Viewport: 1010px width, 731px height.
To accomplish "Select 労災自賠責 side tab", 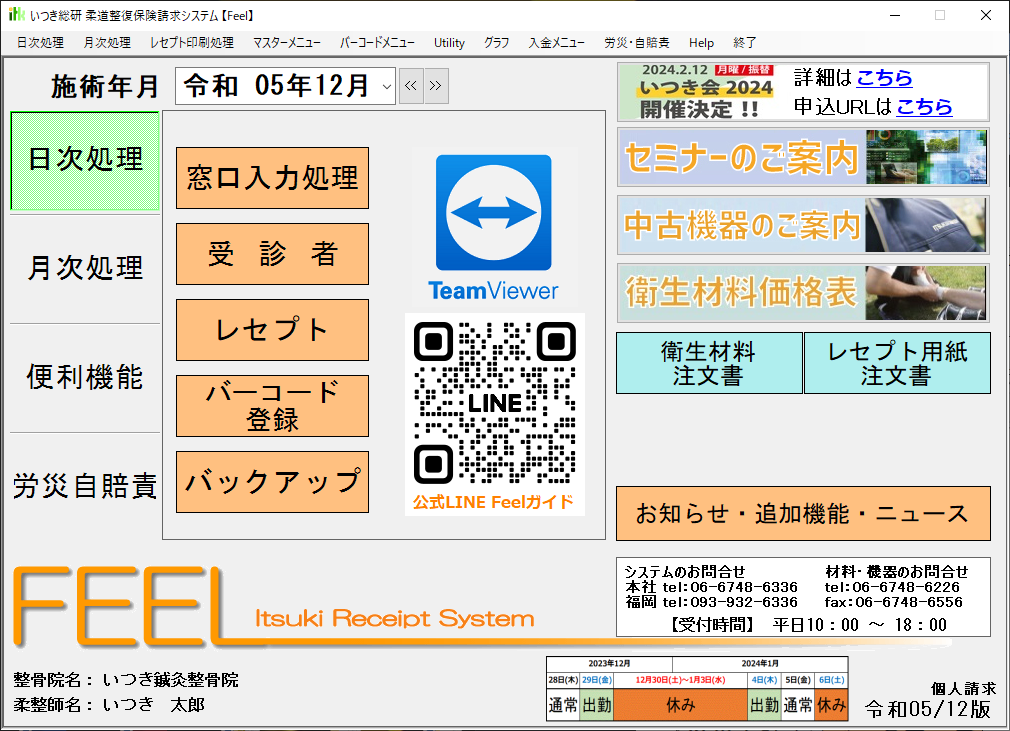I will click(85, 486).
